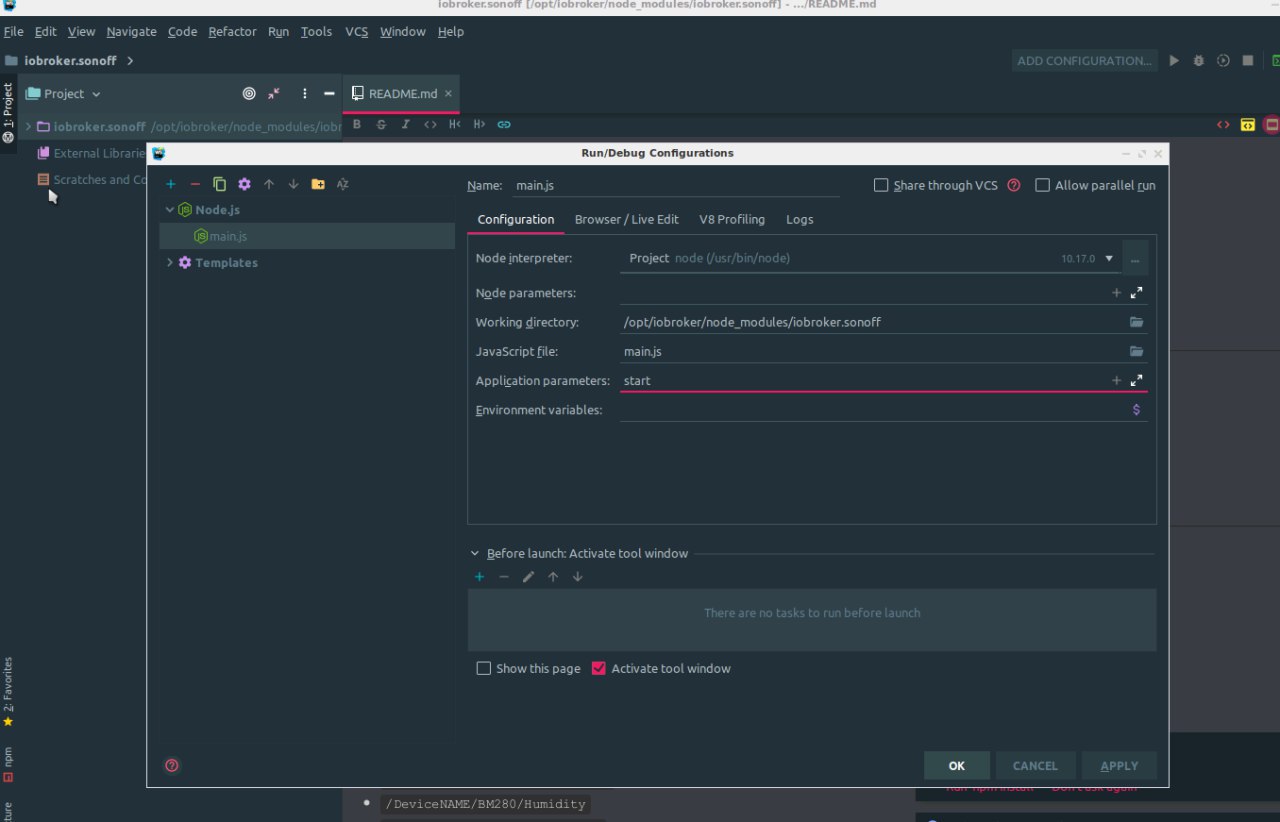Move before-launch task up
Image resolution: width=1280 pixels, height=822 pixels.
(x=553, y=576)
